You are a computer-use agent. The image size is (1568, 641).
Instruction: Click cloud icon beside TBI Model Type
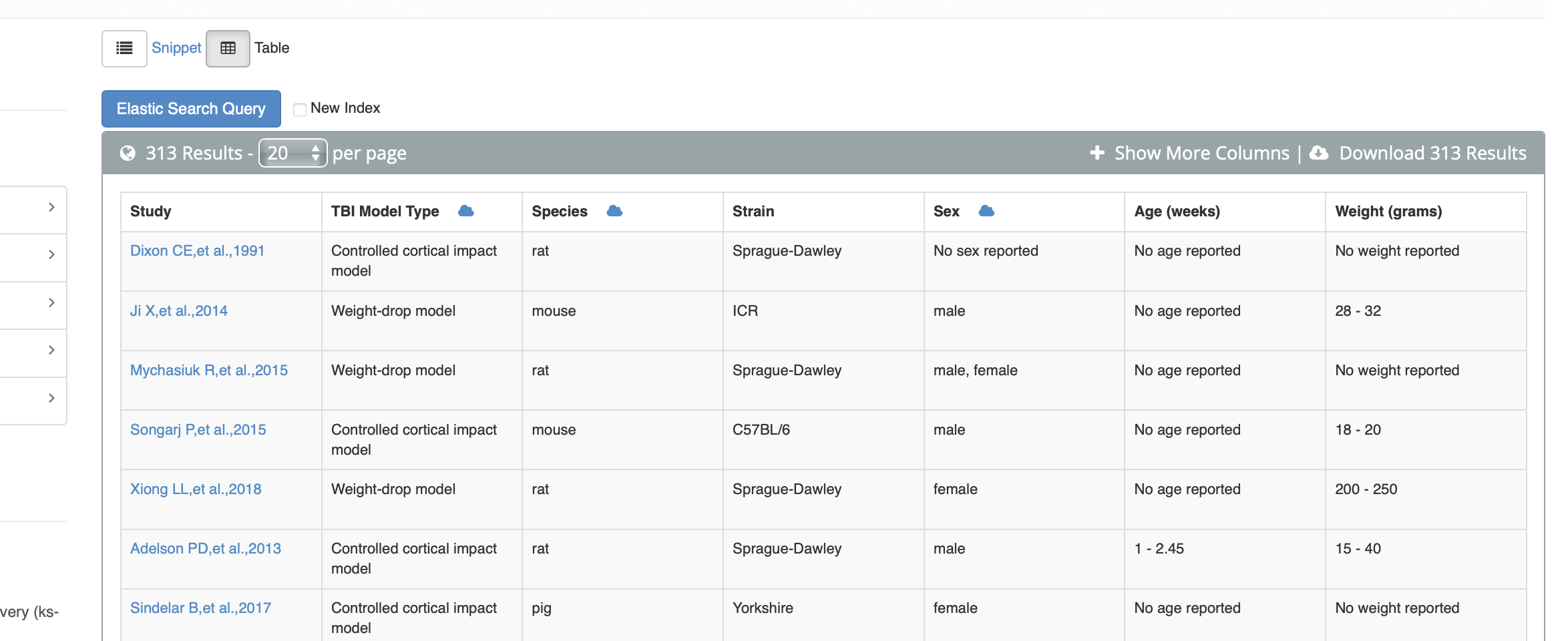(x=466, y=211)
